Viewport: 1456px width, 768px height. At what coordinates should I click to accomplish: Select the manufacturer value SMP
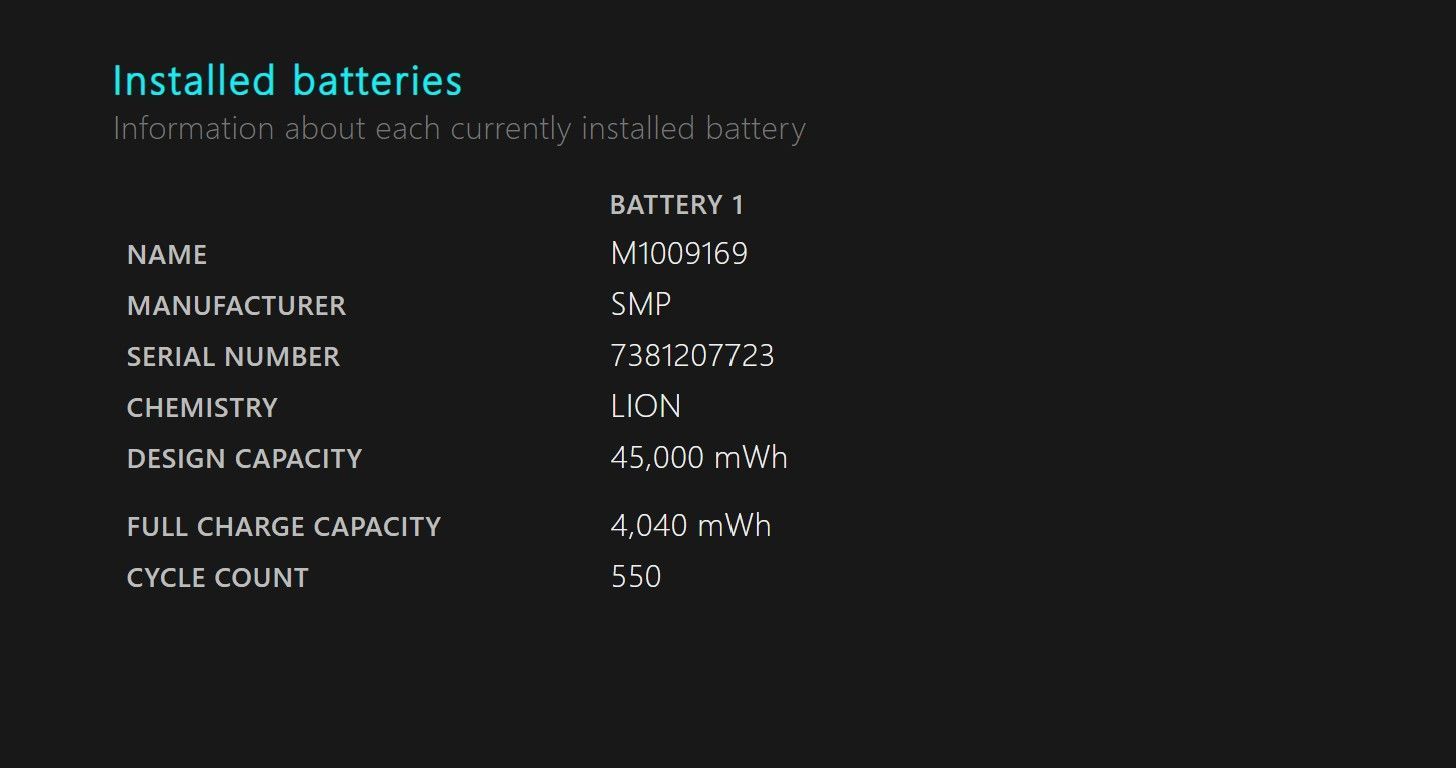click(640, 305)
